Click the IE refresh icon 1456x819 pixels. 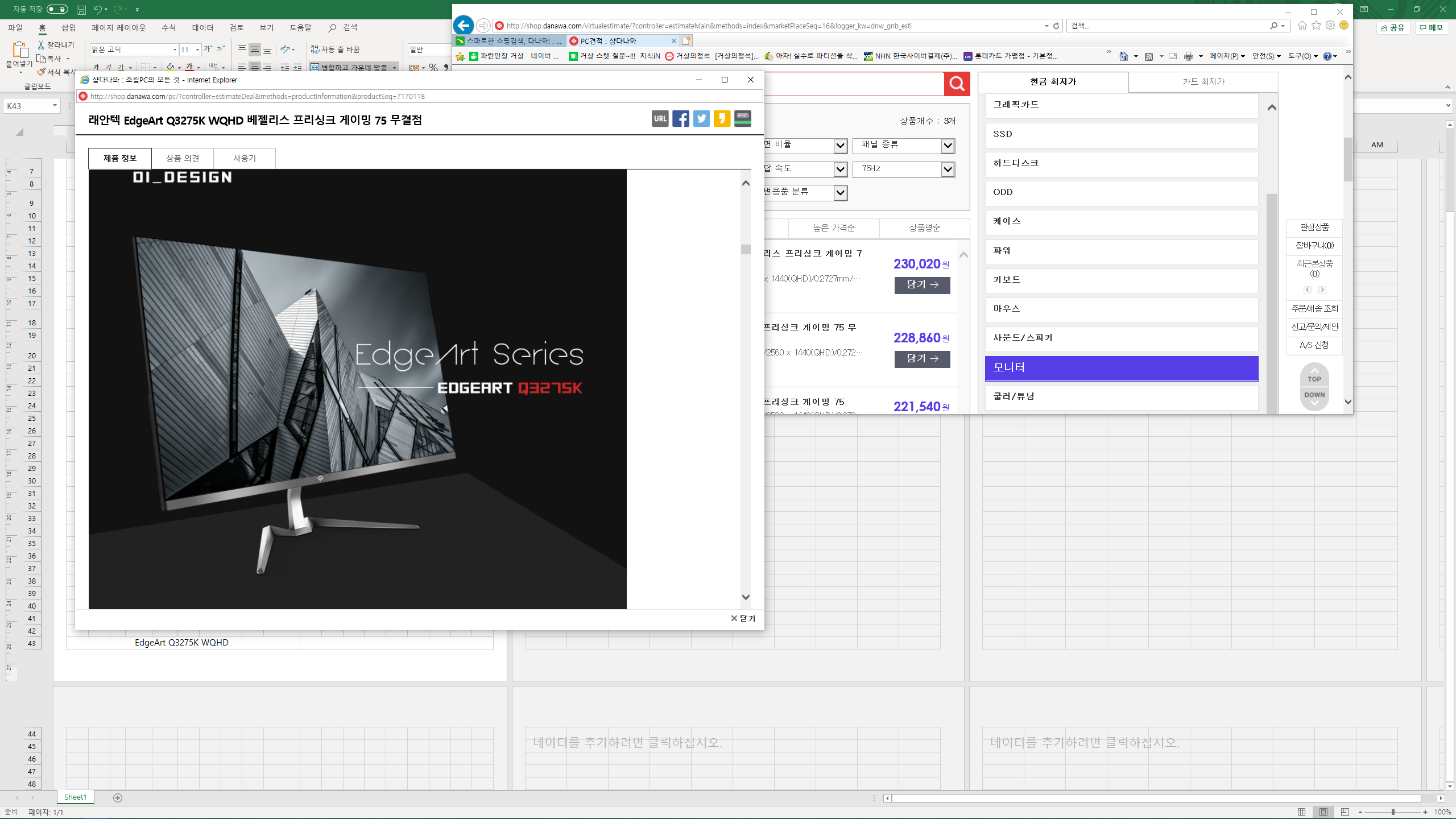[1056, 26]
